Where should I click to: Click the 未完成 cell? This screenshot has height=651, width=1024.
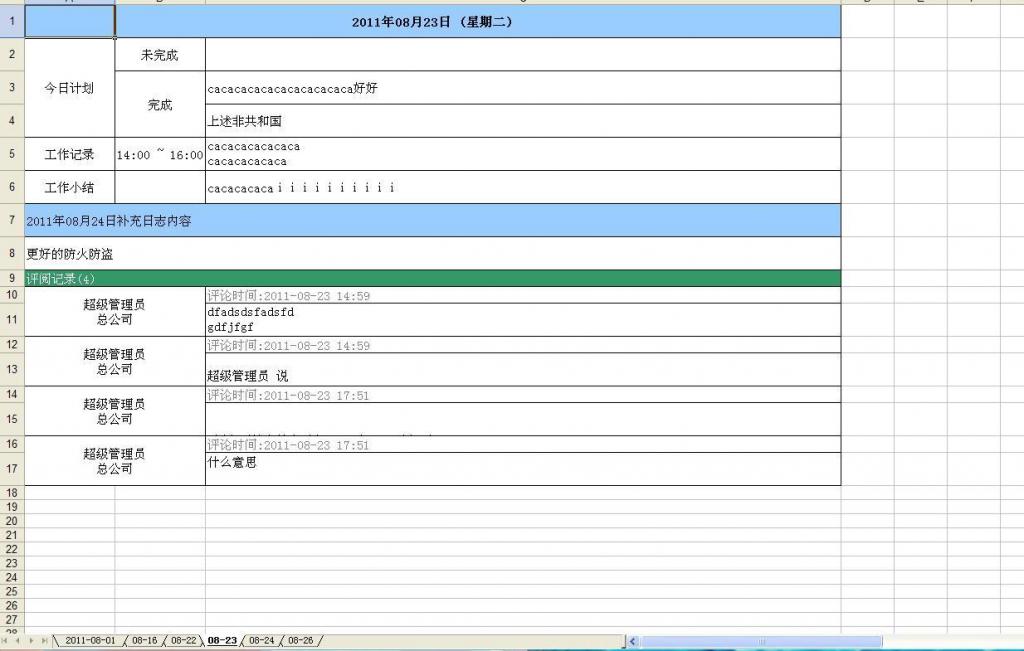160,54
